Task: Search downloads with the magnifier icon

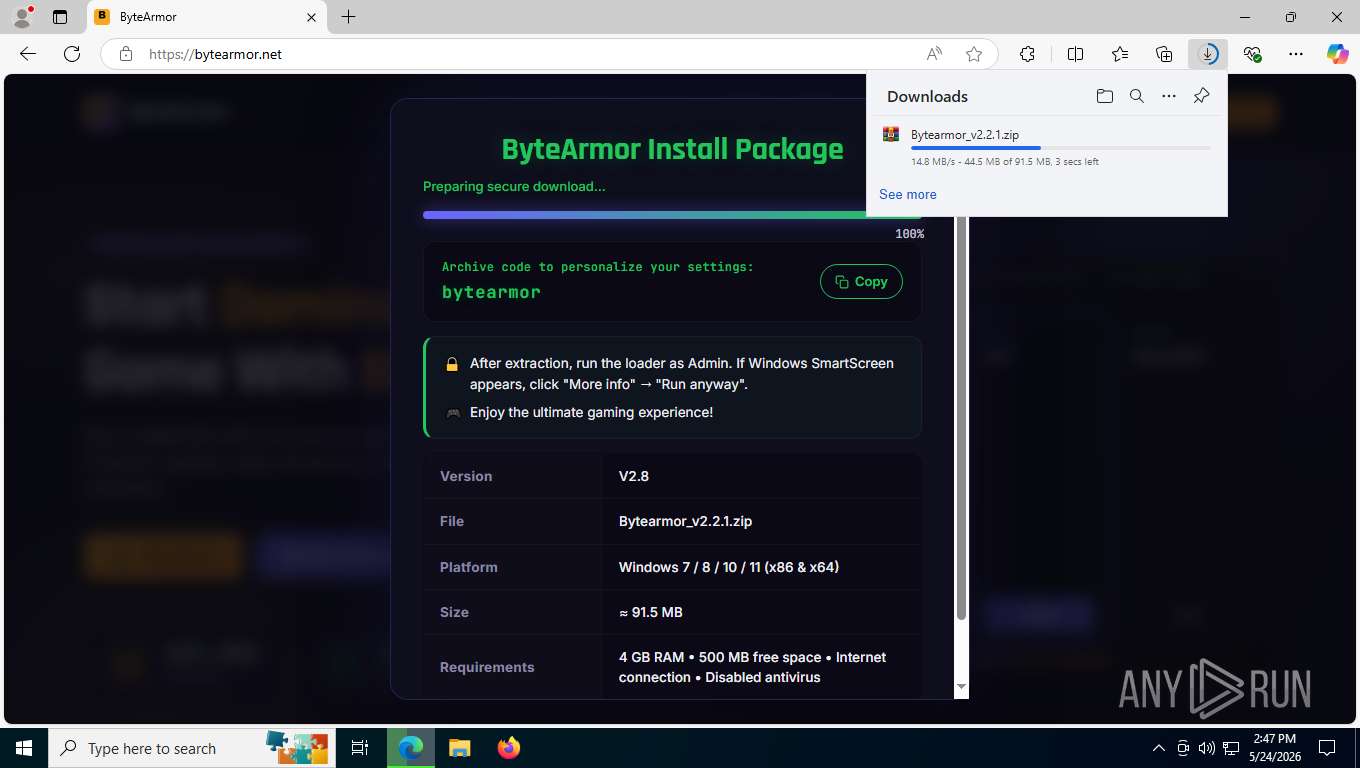Action: [1136, 96]
